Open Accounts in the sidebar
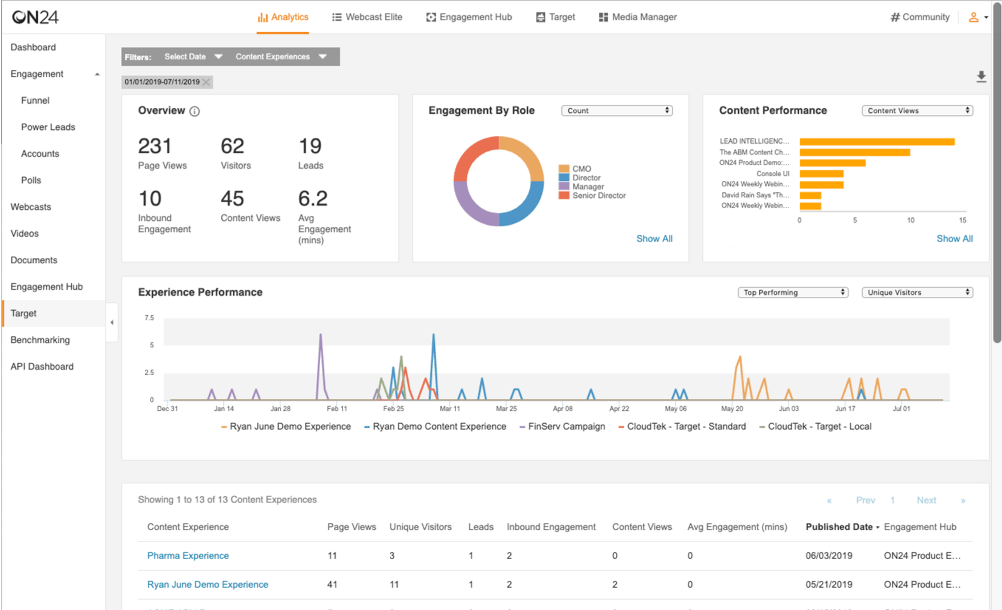 point(40,154)
